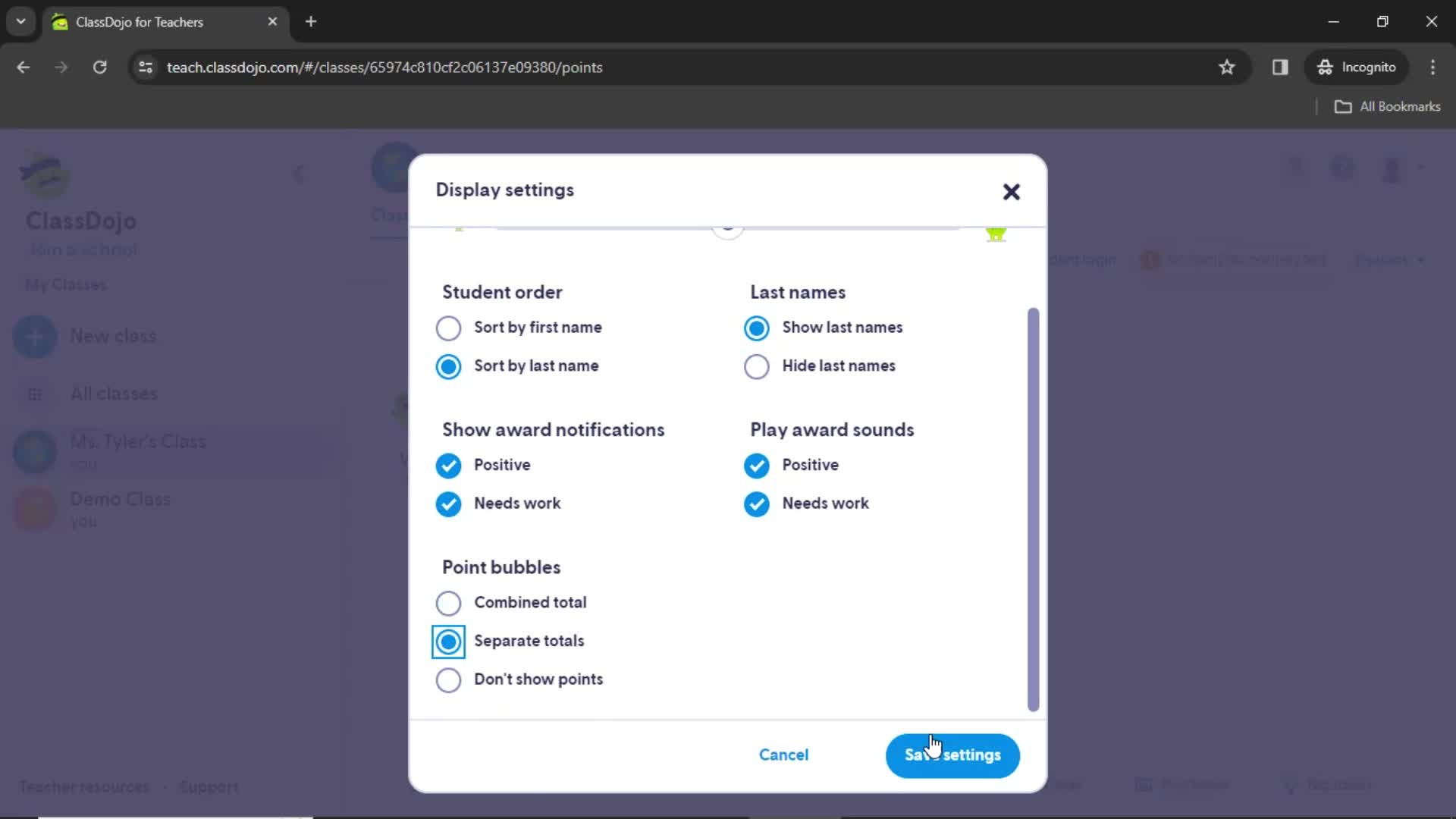1456x819 pixels.
Task: Minimize the browser window
Action: click(x=1333, y=21)
